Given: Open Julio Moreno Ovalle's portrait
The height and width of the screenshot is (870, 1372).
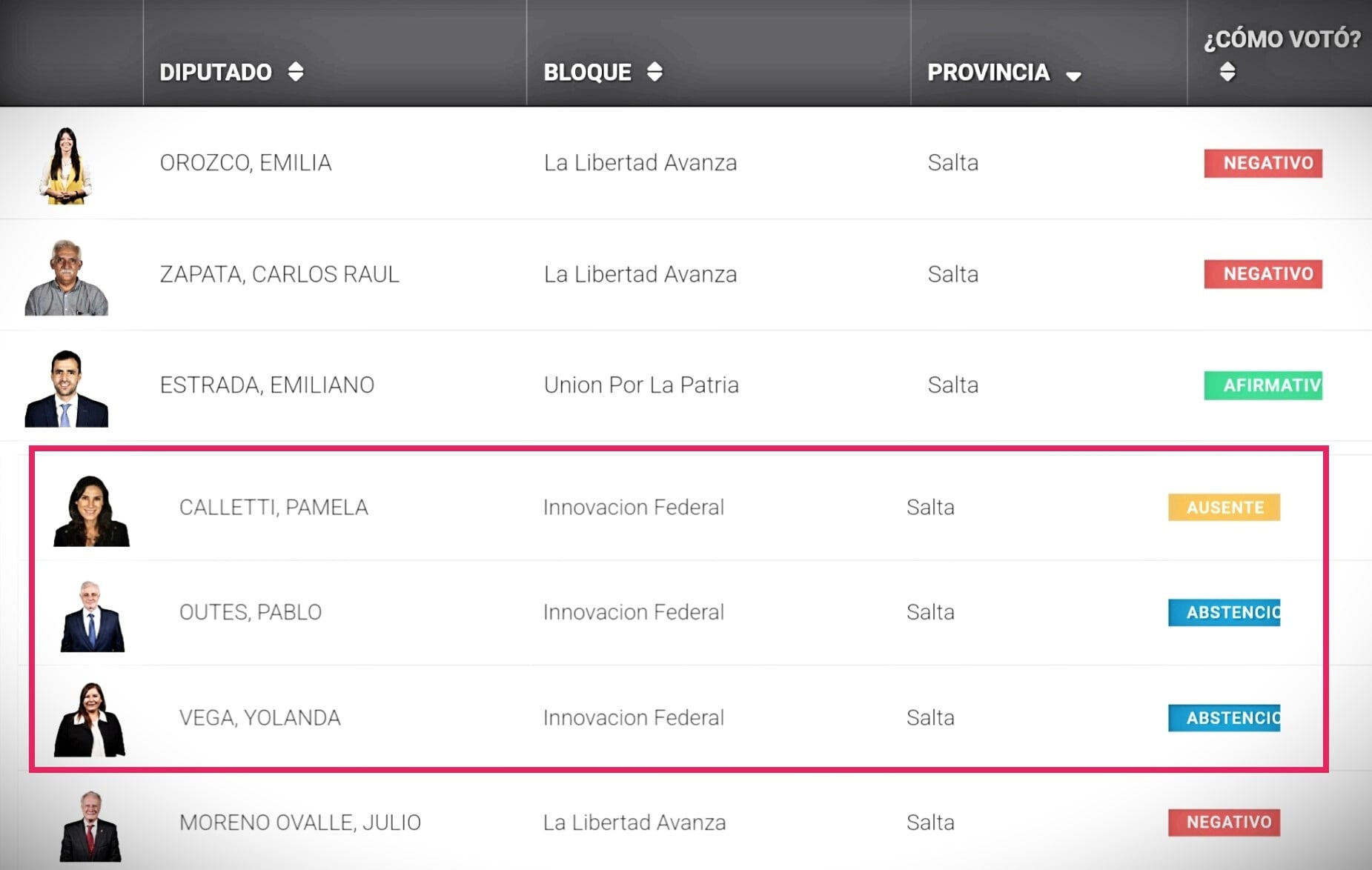Looking at the screenshot, I should 90,826.
